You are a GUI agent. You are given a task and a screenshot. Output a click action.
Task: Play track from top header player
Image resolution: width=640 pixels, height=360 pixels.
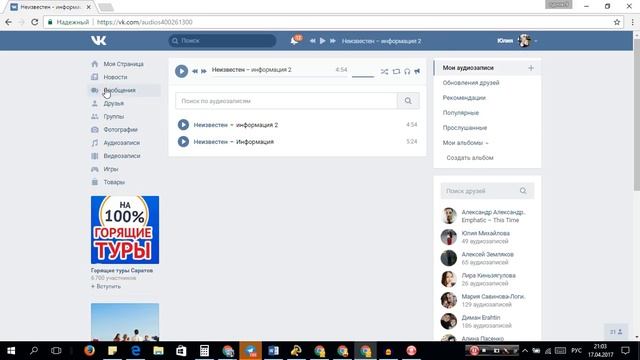point(322,41)
